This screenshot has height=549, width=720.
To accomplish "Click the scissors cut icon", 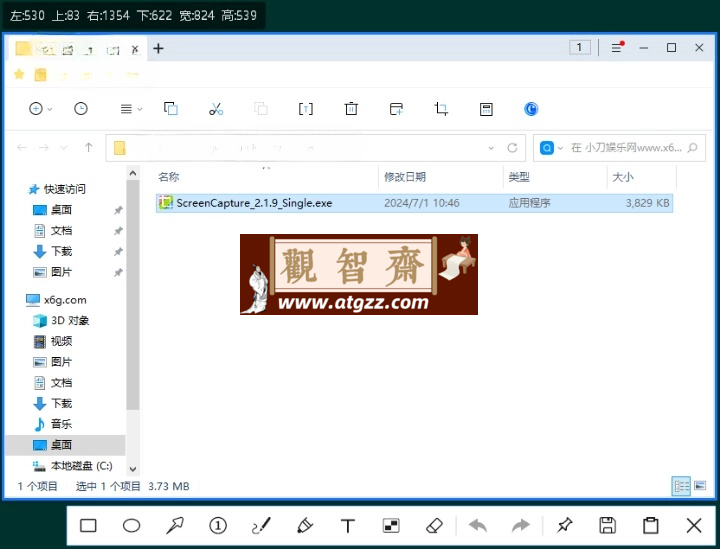I will pos(216,109).
